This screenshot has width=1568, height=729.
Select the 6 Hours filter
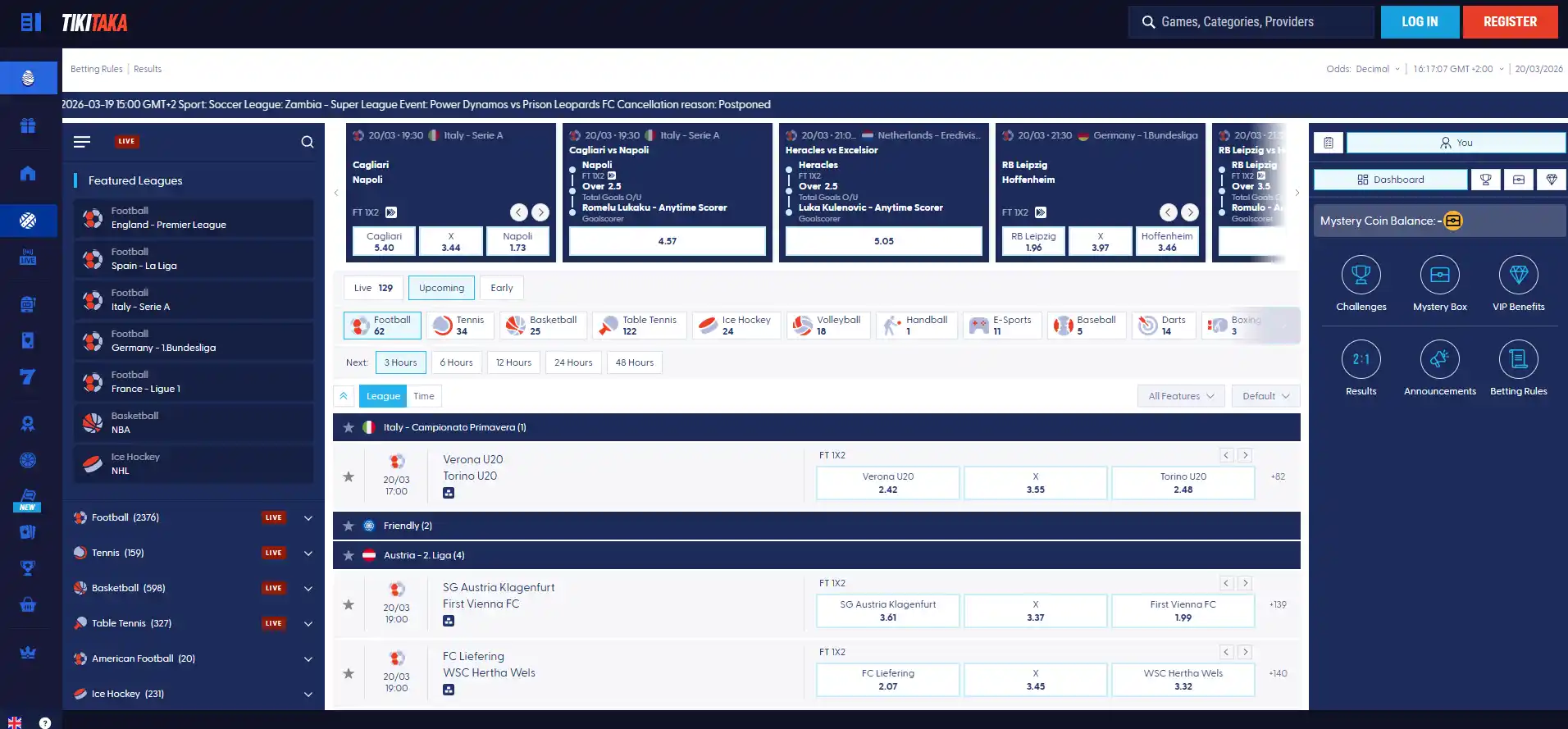point(456,362)
